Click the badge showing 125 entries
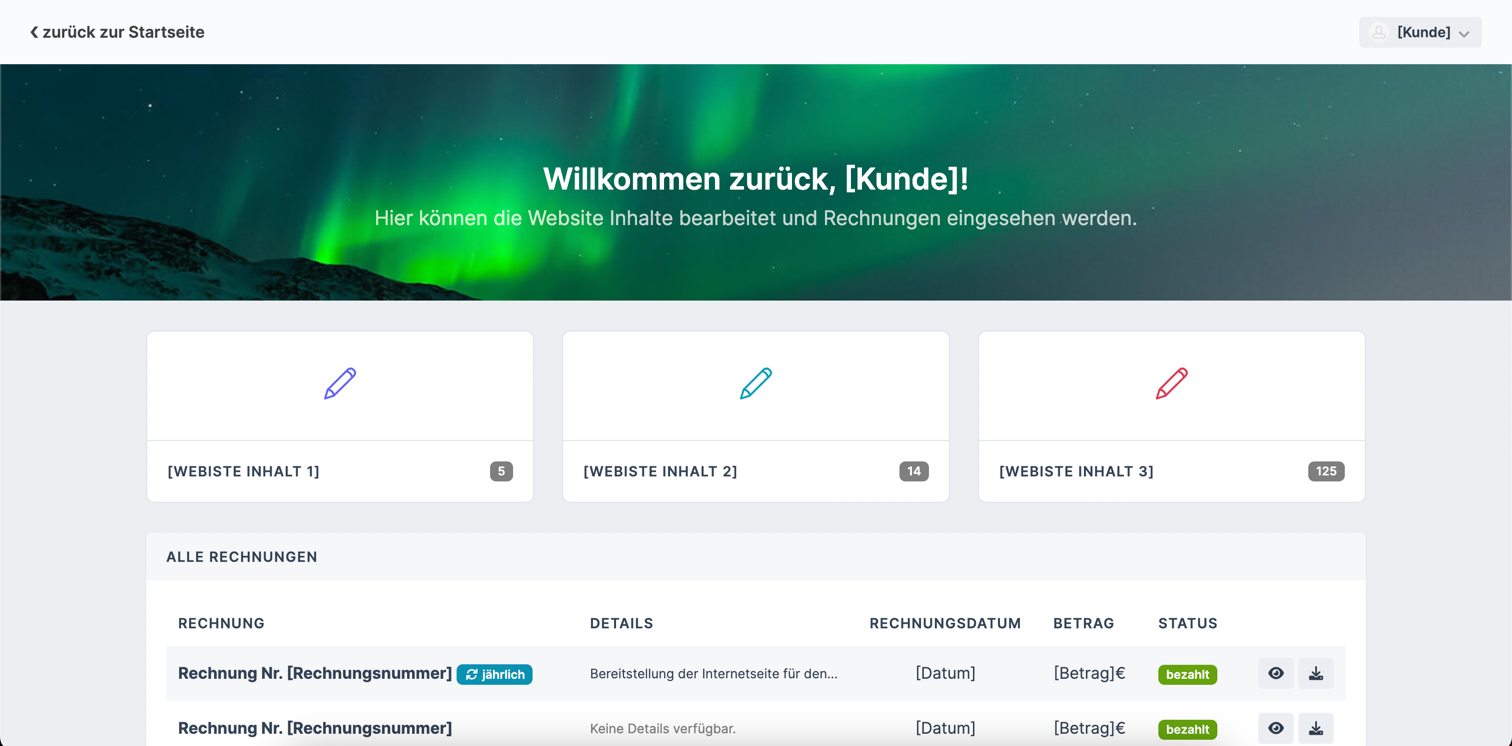This screenshot has width=1512, height=746. tap(1325, 471)
